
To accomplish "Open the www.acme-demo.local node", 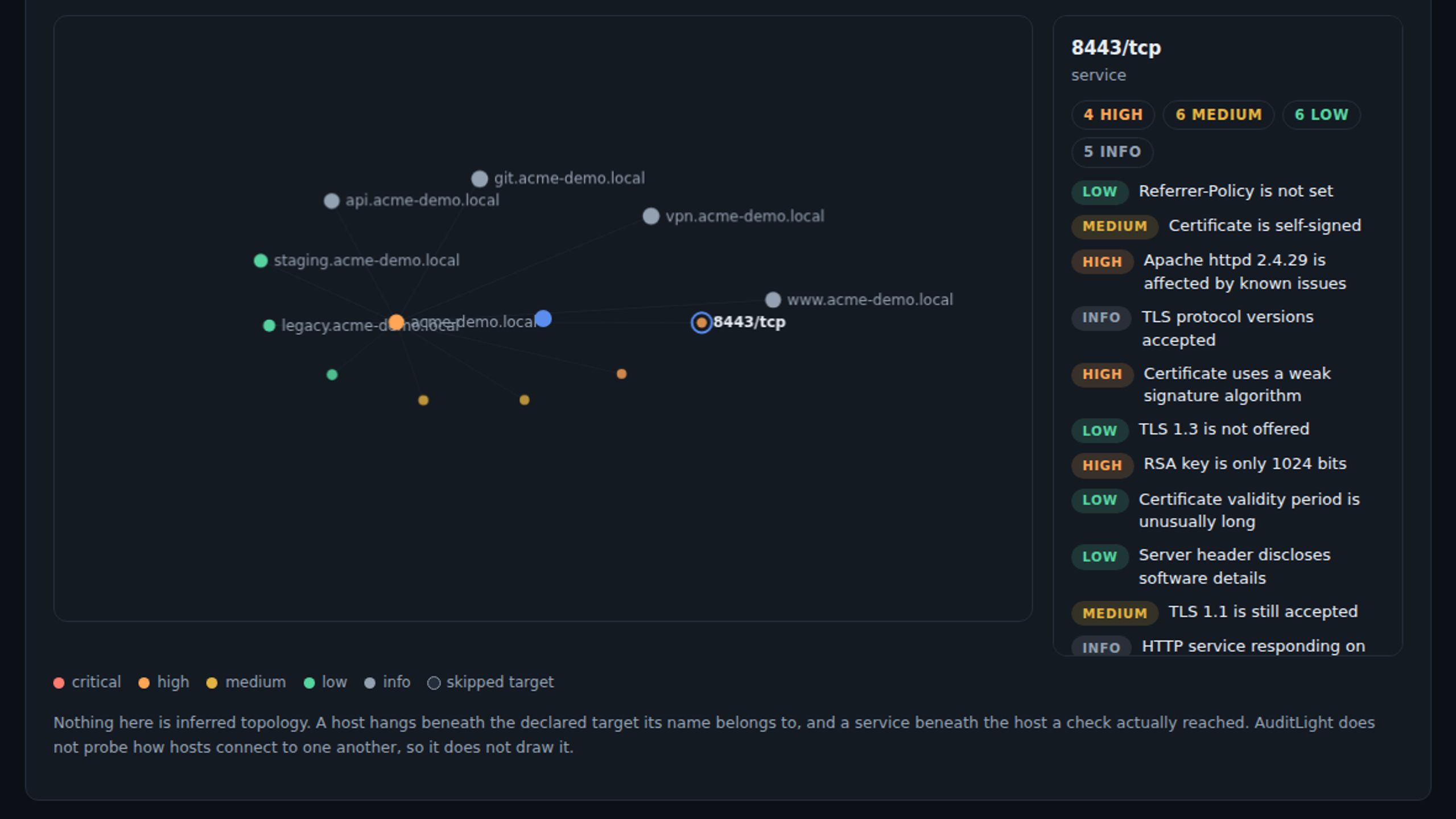I will point(773,300).
